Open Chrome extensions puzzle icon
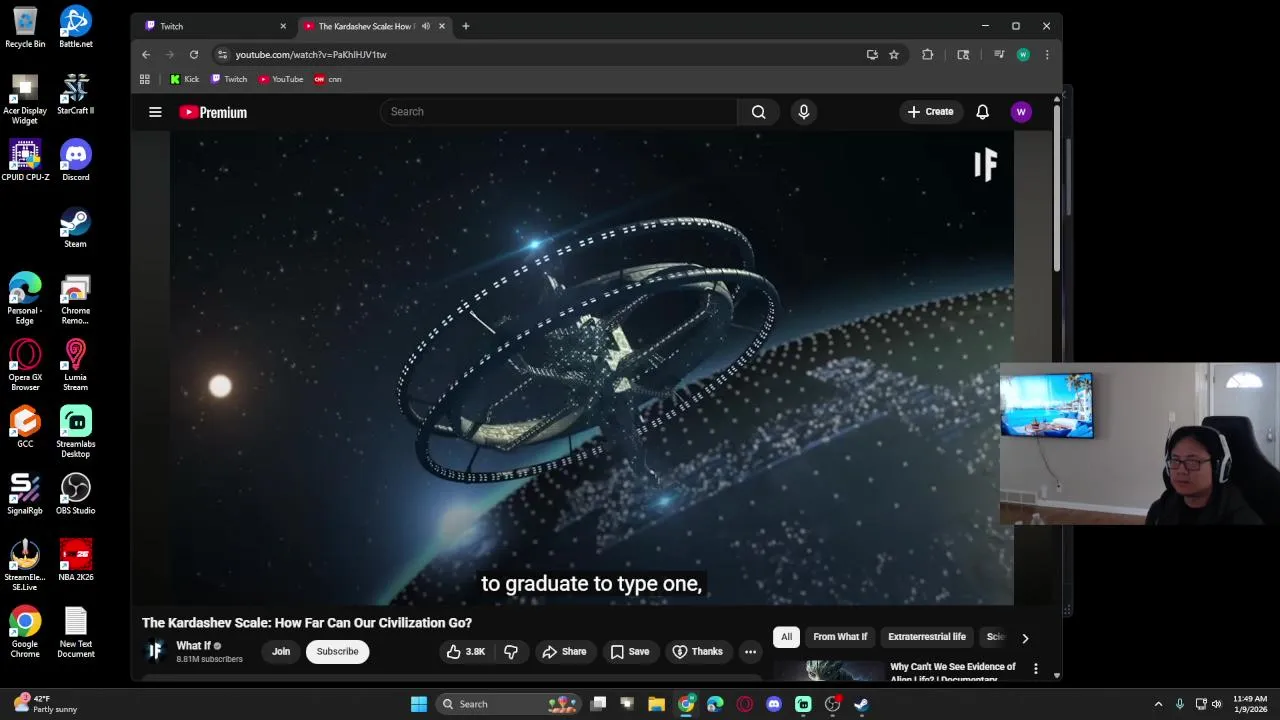This screenshot has height=720, width=1280. tap(928, 55)
